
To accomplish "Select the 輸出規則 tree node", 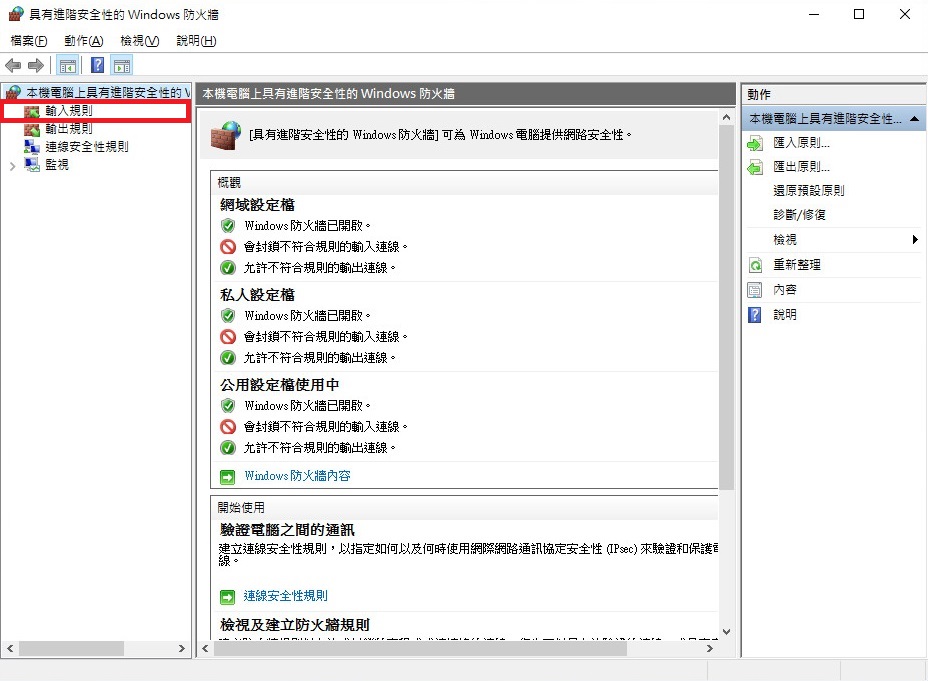I will [x=69, y=128].
